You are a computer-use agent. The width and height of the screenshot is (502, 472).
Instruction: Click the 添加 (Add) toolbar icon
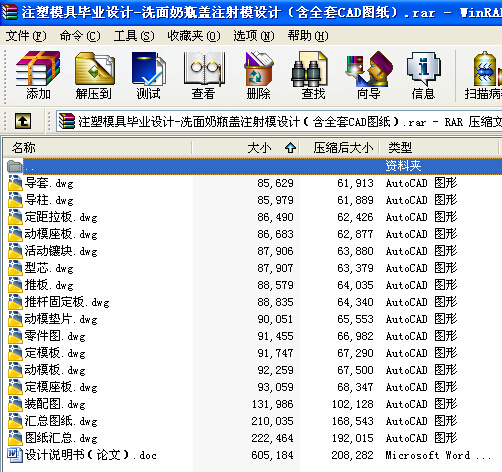point(38,68)
